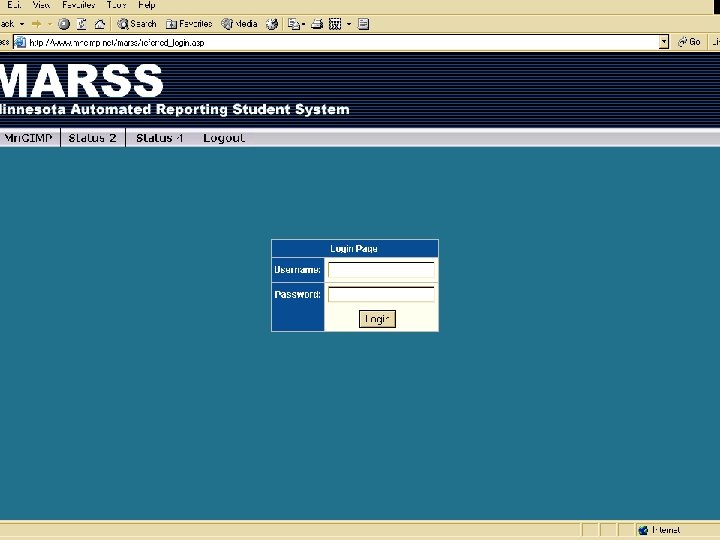720x540 pixels.
Task: Click the Username input field
Action: coord(381,270)
